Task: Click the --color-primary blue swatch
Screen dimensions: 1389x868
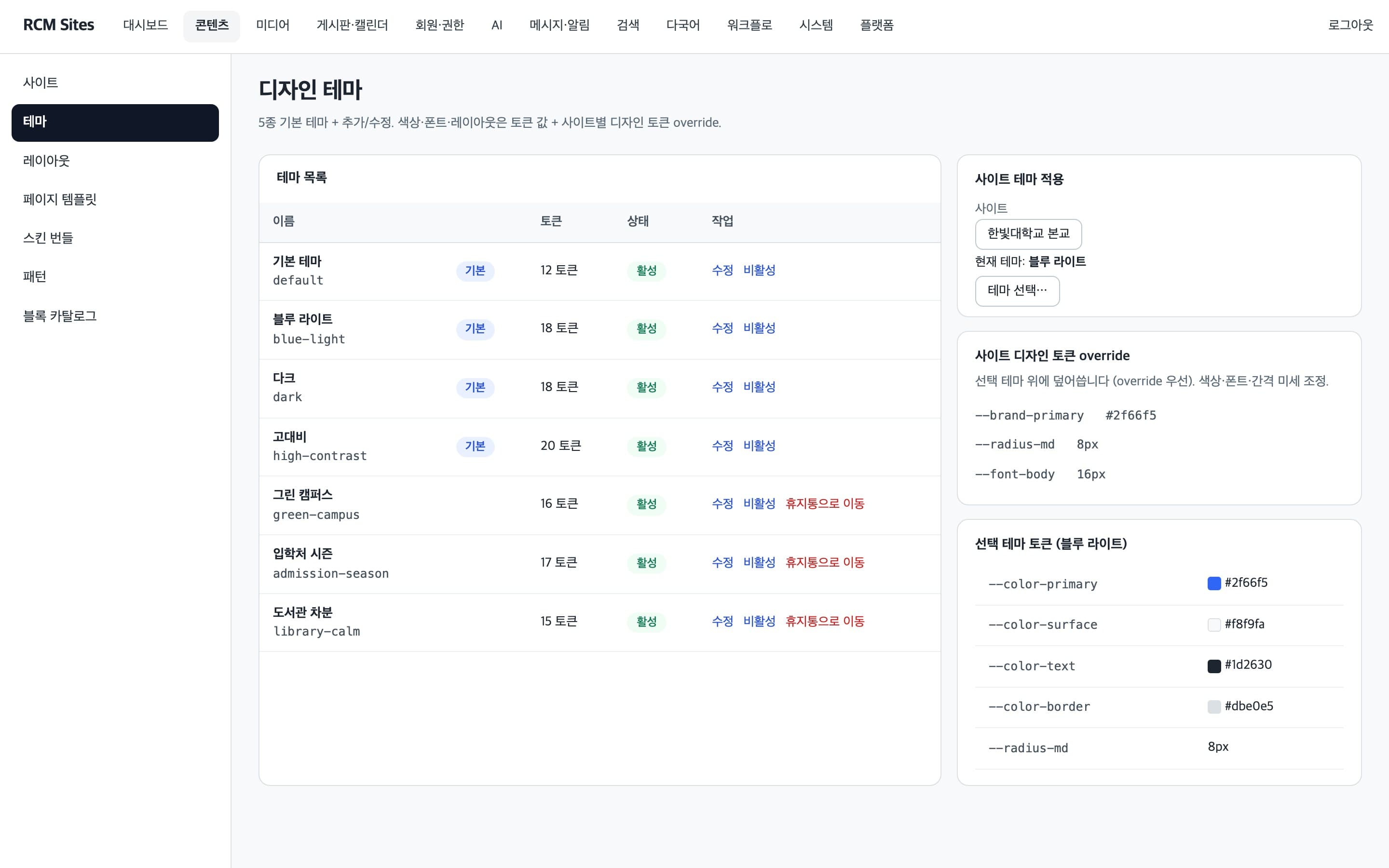Action: 1214,584
